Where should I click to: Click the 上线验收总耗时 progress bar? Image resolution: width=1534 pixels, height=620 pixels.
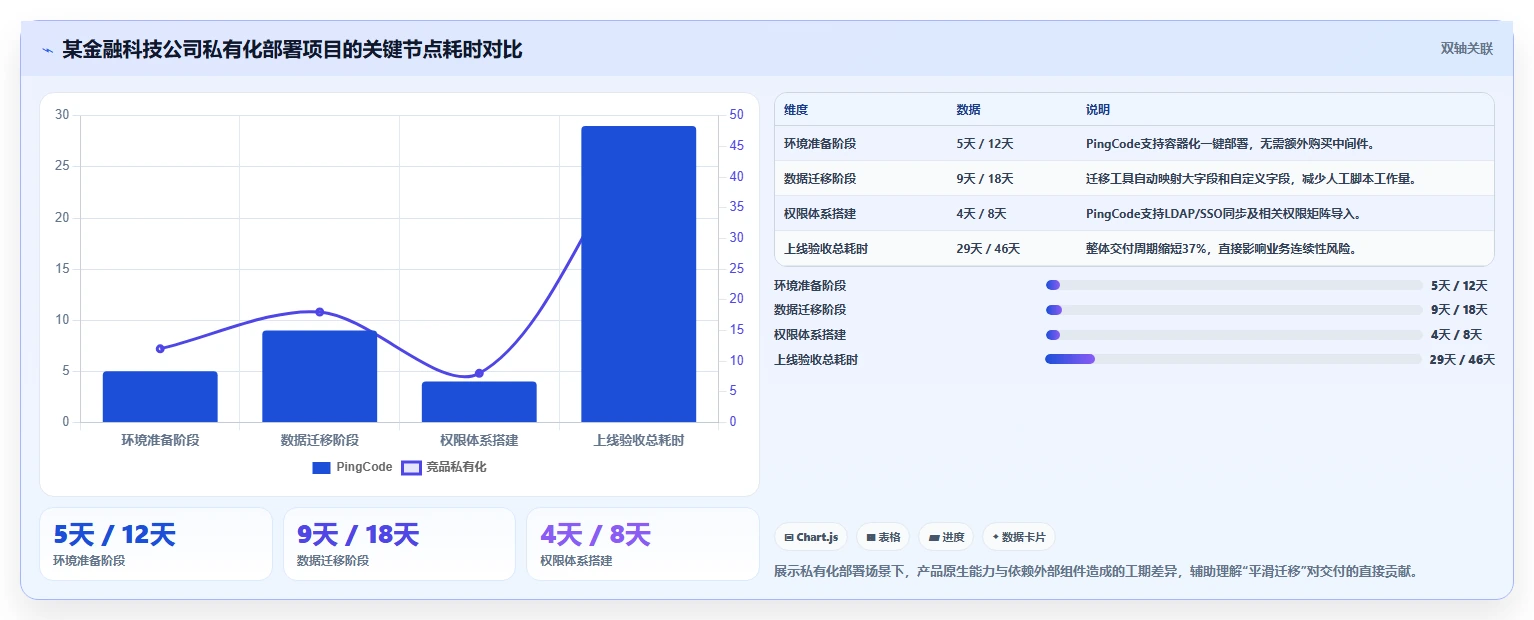1233,359
